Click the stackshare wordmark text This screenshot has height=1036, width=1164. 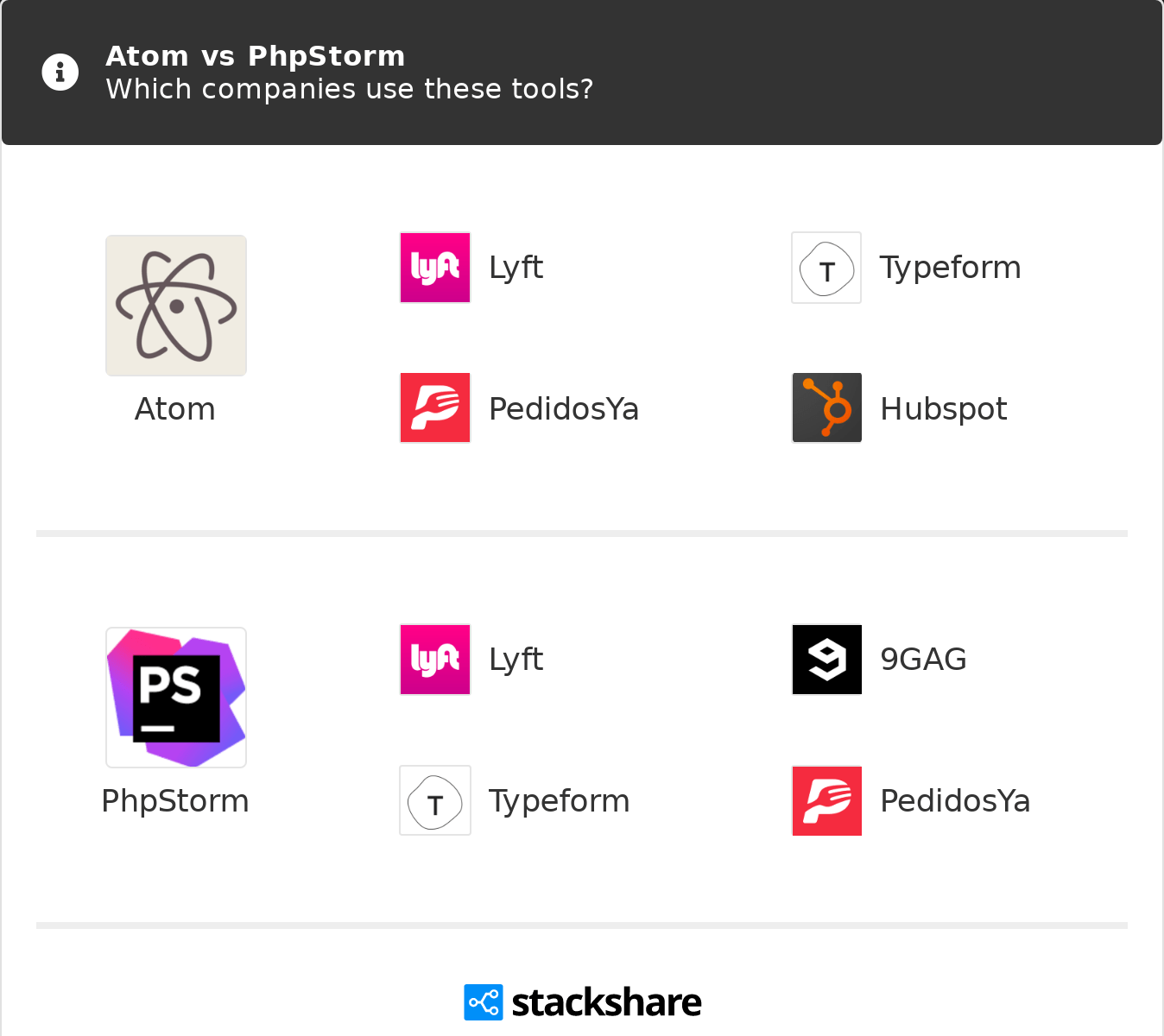coord(606,1003)
